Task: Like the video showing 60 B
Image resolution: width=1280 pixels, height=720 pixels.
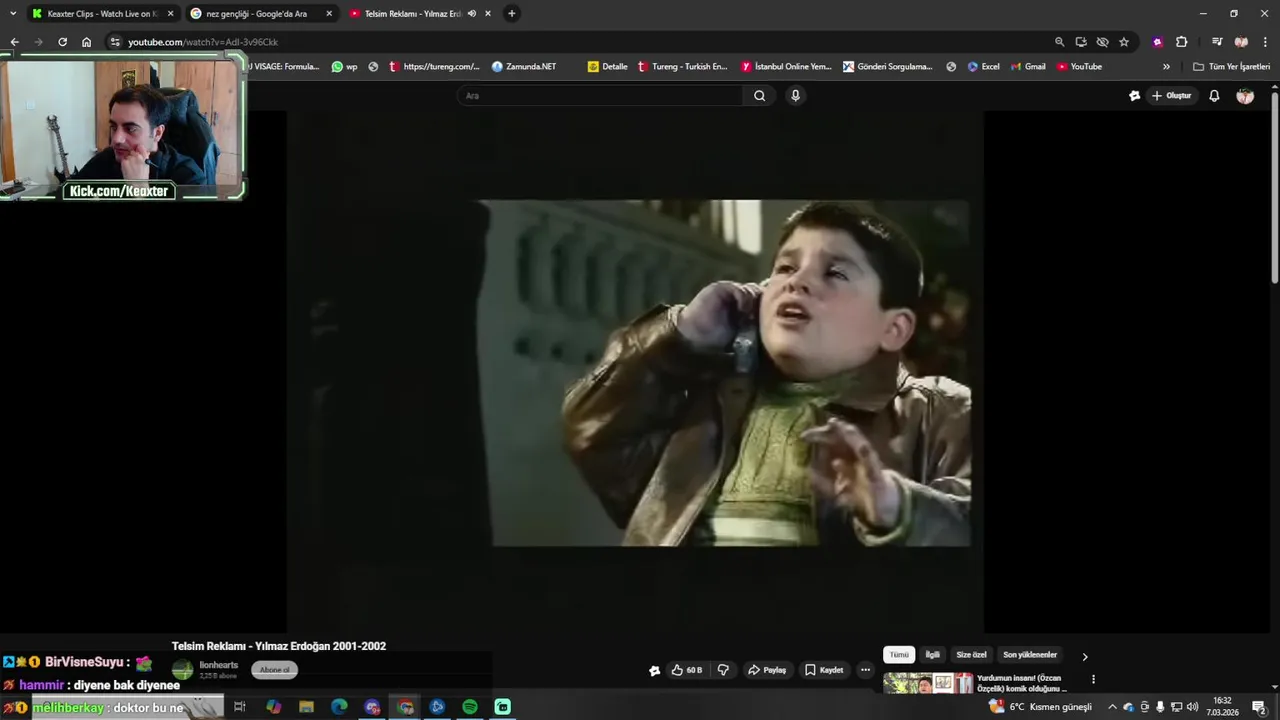Action: [x=687, y=670]
